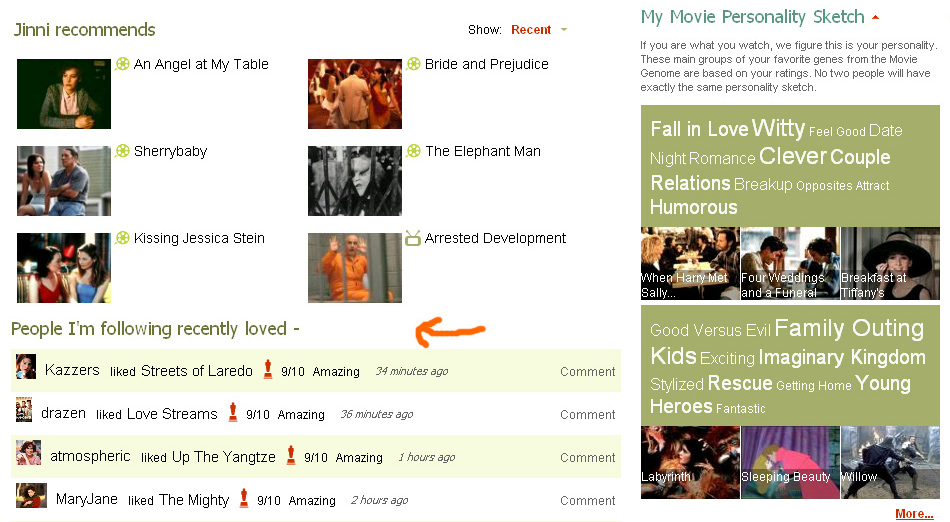
Task: Click the TV icon beside Arrested Development
Action: tap(413, 238)
